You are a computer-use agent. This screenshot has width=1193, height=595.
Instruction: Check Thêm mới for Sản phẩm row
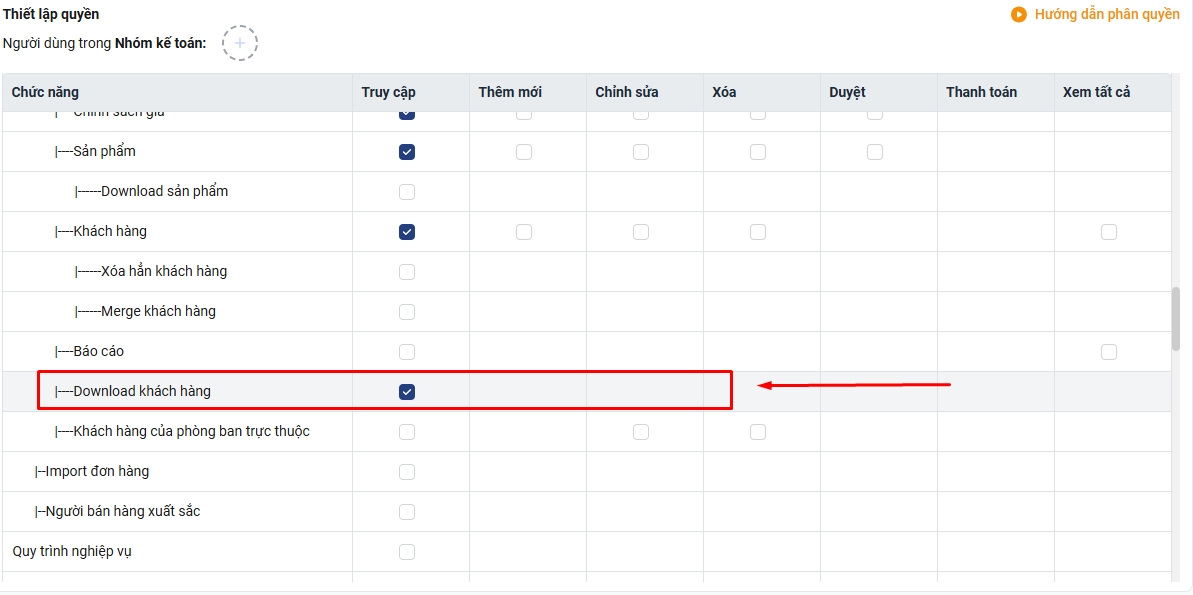click(524, 152)
